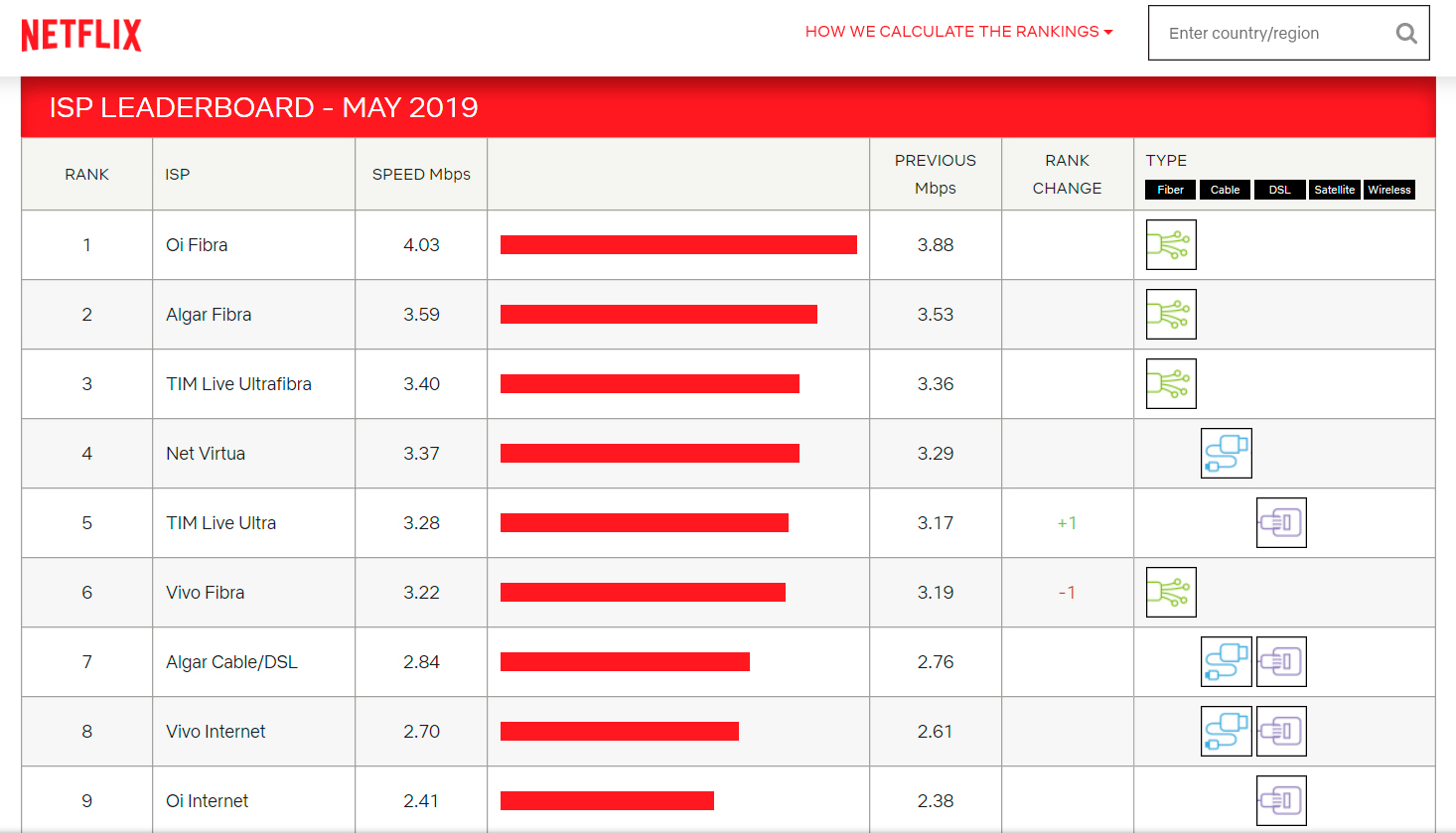Viewport: 1456px width, 833px height.
Task: Click the search magnifier icon
Action: click(1406, 33)
